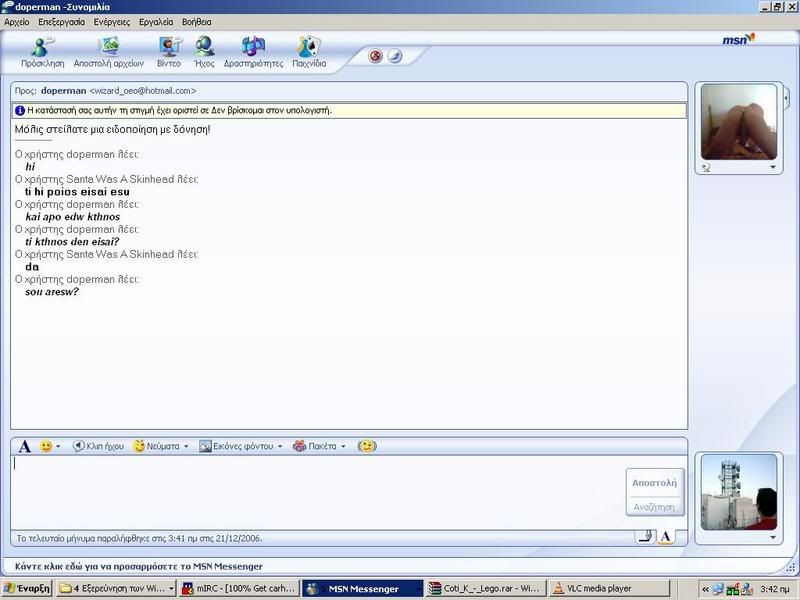This screenshot has width=800, height=600.
Task: Click the webcam icon under contact's picture
Action: pyautogui.click(x=707, y=167)
